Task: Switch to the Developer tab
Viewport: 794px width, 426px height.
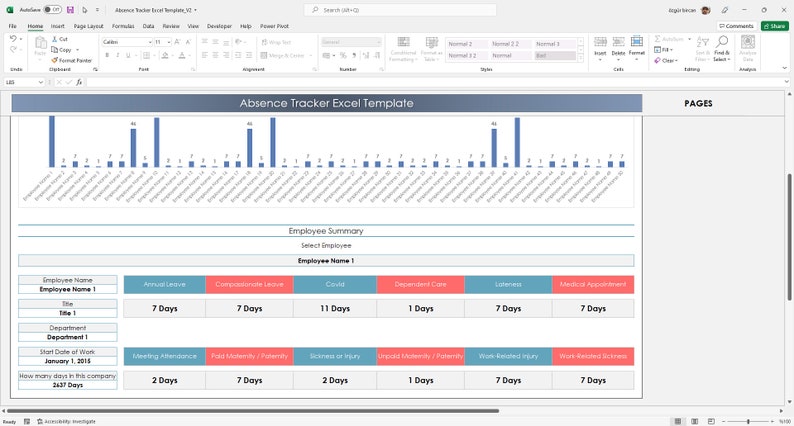Action: [x=219, y=26]
